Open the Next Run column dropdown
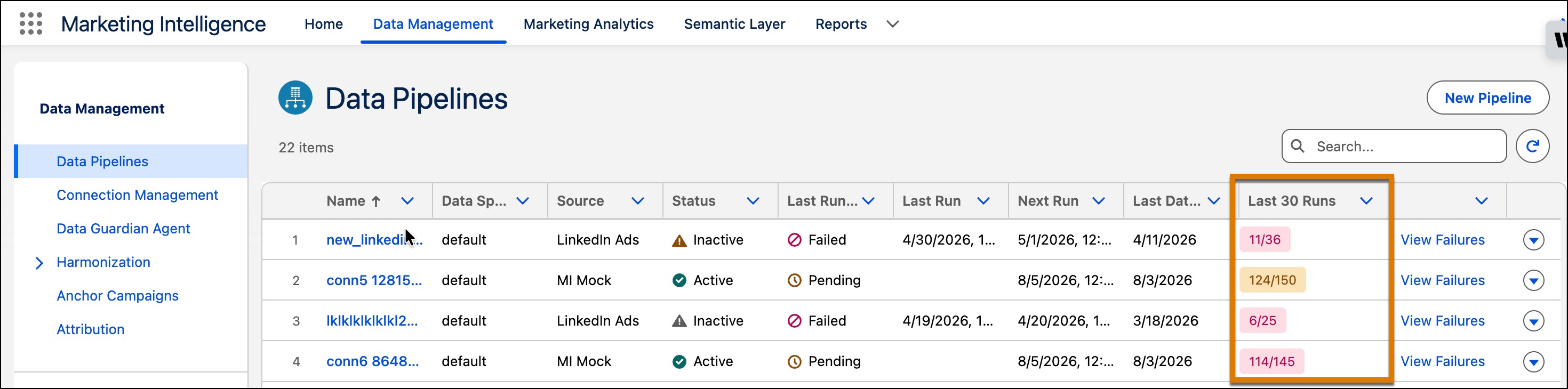The height and width of the screenshot is (389, 1568). [x=1098, y=201]
